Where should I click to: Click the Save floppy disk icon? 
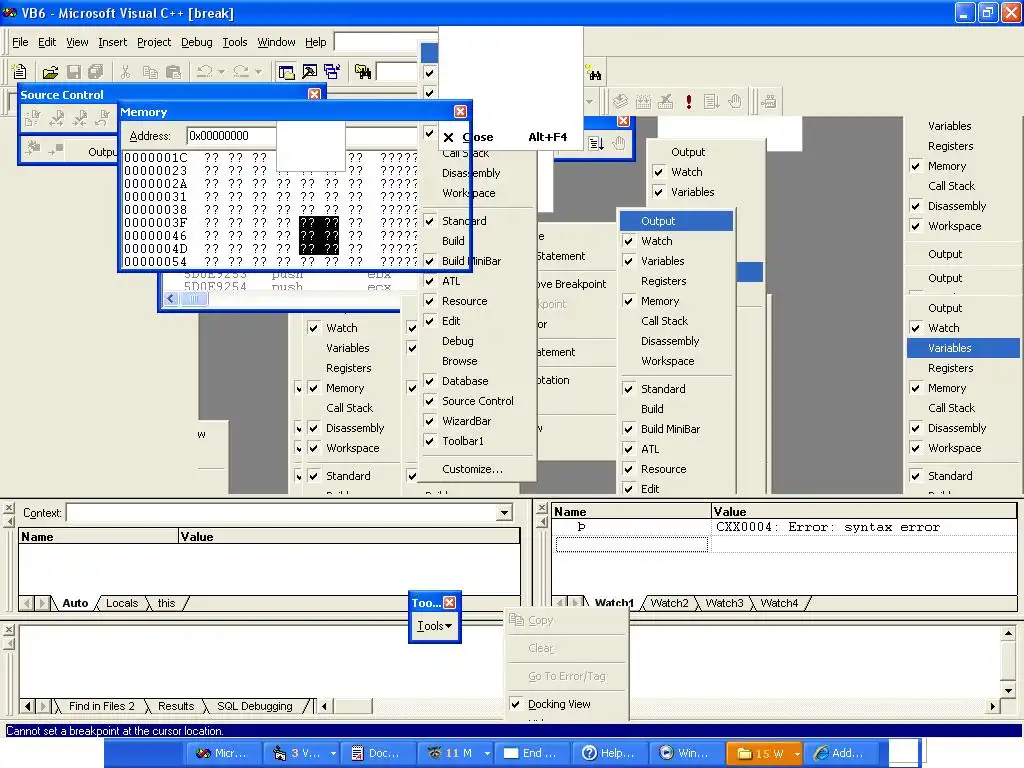pos(74,71)
